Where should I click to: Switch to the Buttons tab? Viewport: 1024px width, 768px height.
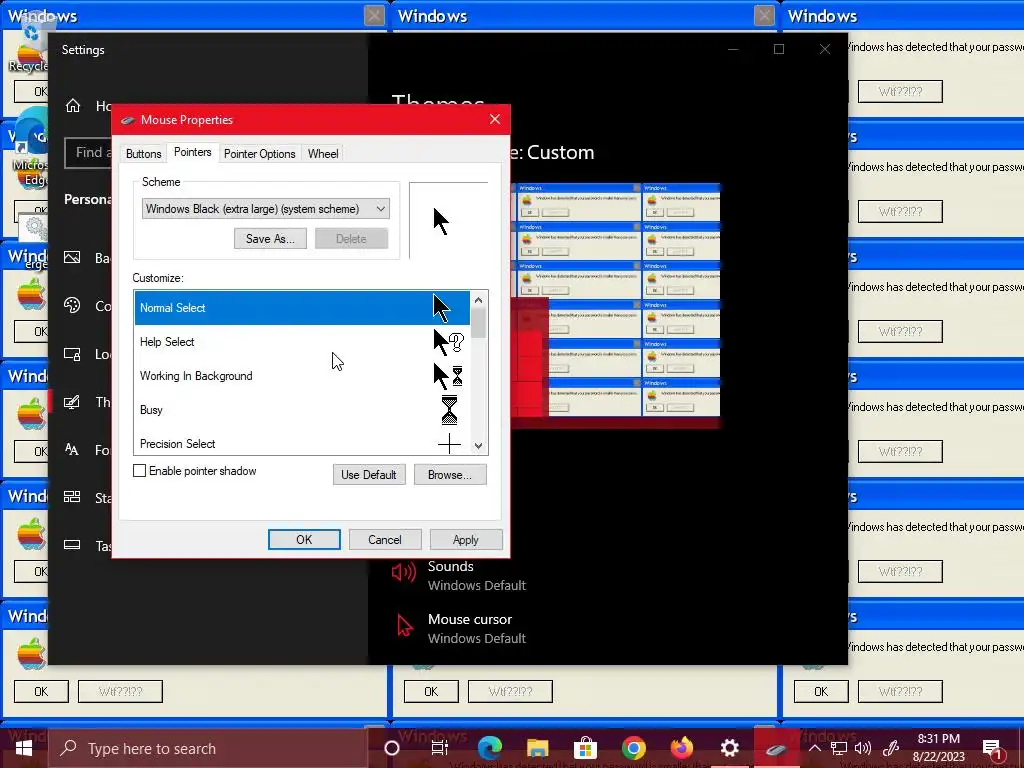[x=143, y=153]
